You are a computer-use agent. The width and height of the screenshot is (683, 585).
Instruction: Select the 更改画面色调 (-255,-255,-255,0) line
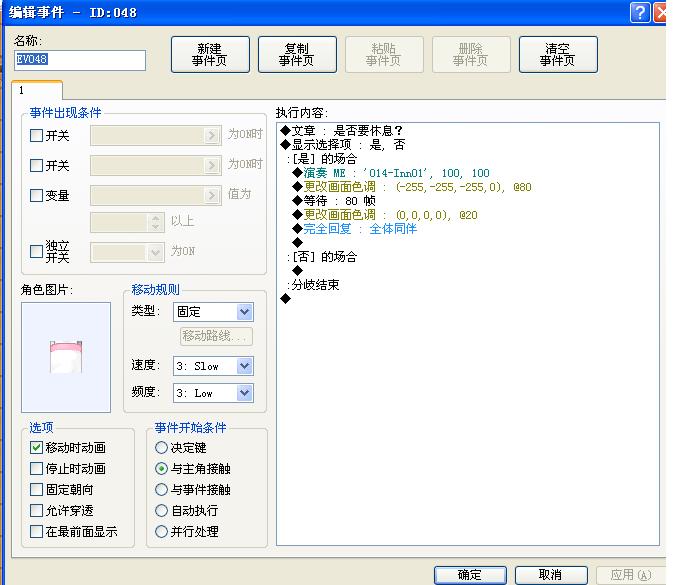412,187
